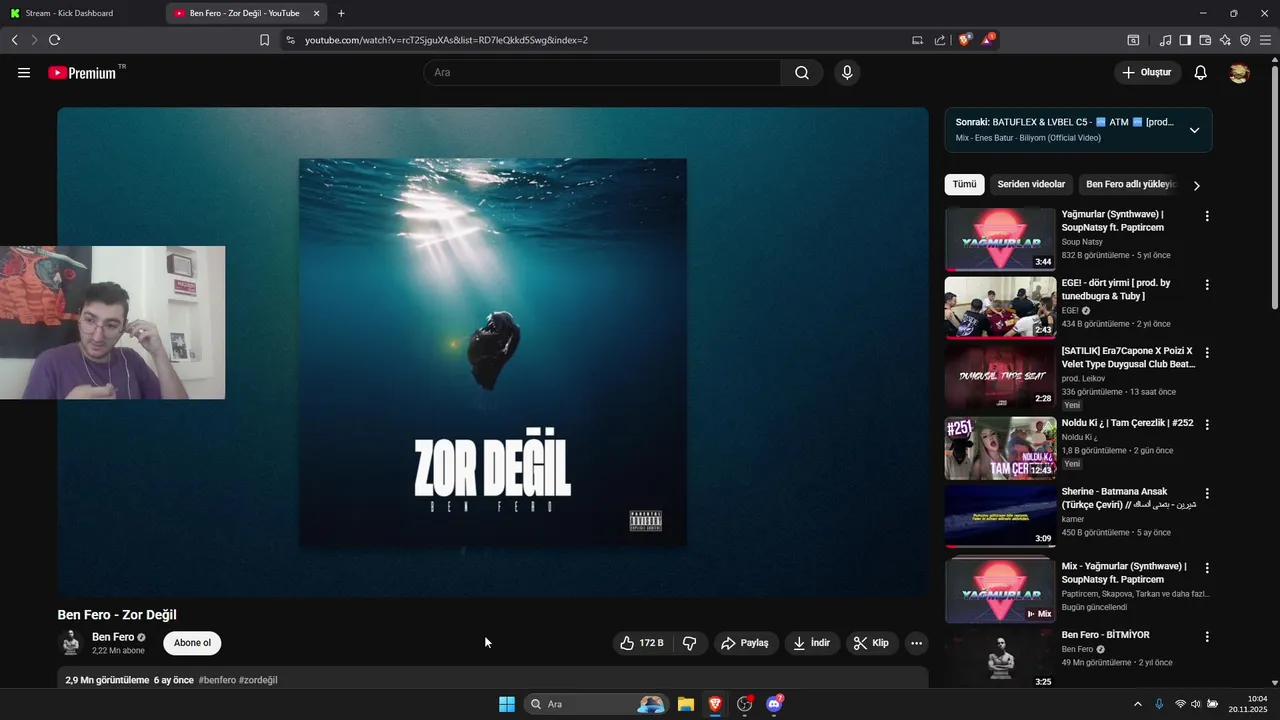The width and height of the screenshot is (1280, 720).
Task: Reload the current page
Action: click(x=54, y=40)
